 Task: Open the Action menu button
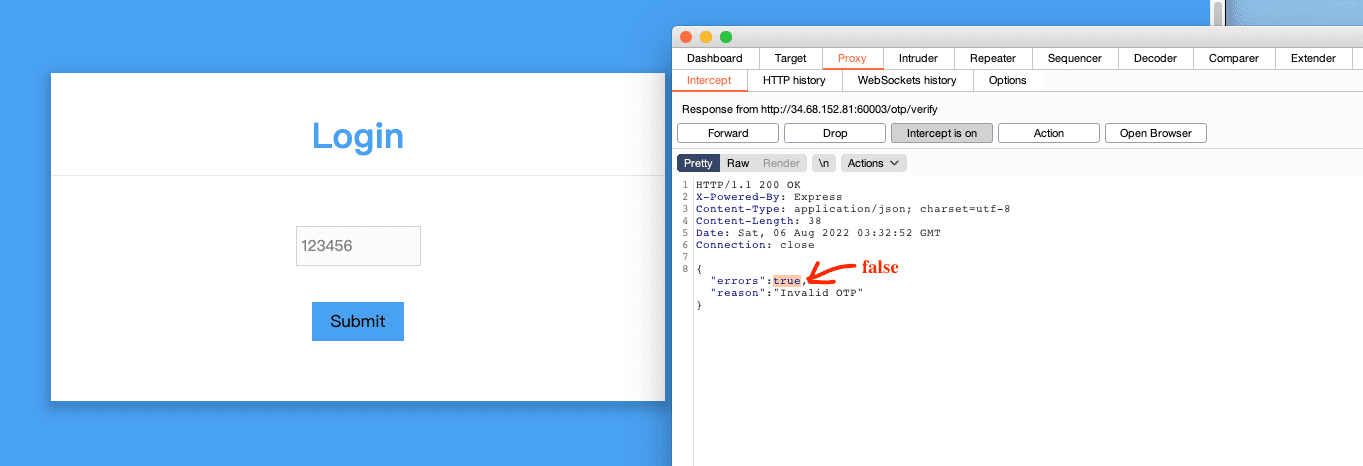[x=1048, y=133]
